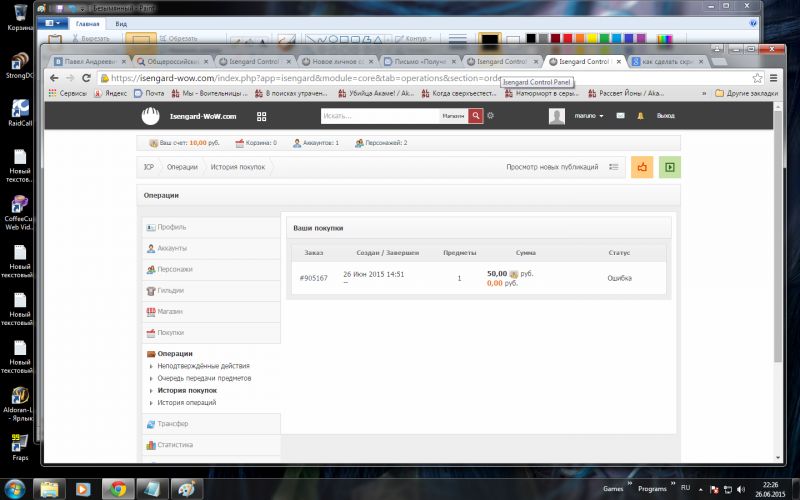Click the red search button
This screenshot has width=800, height=500.
tap(476, 116)
